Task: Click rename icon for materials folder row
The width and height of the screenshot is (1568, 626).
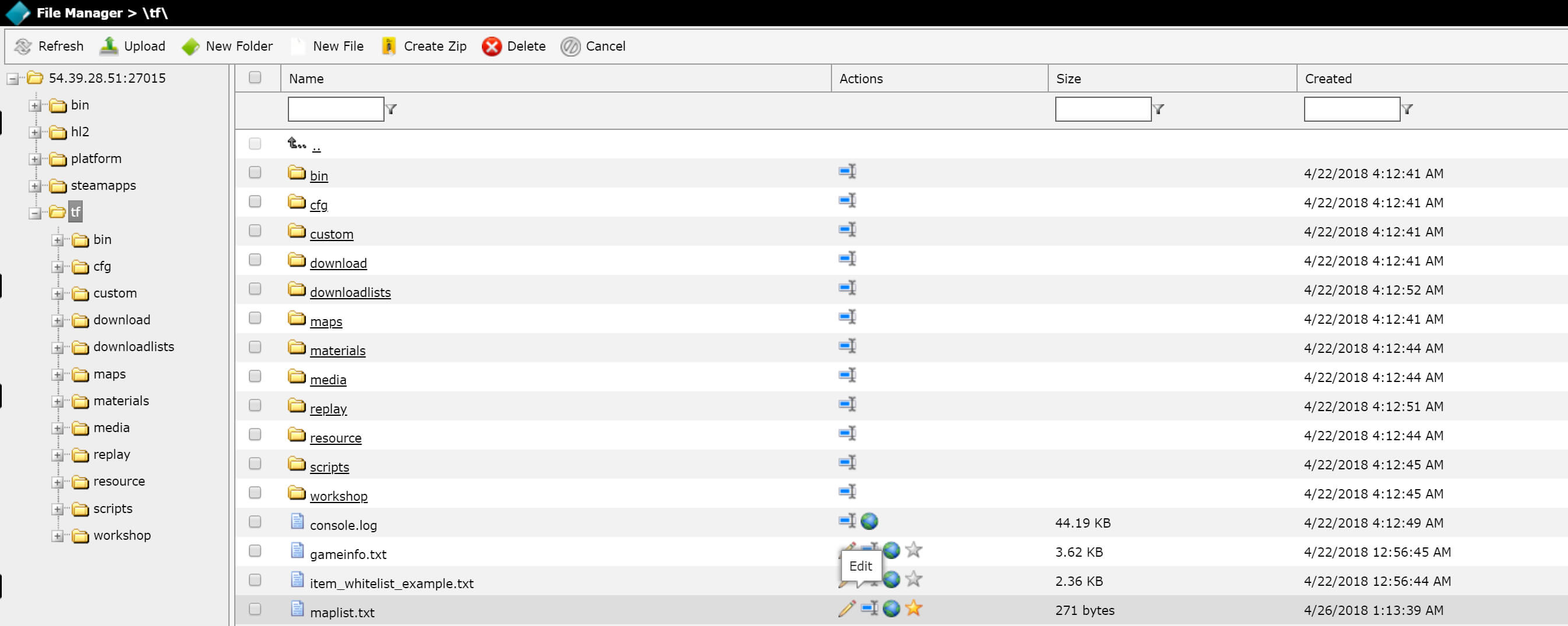Action: pyautogui.click(x=847, y=346)
